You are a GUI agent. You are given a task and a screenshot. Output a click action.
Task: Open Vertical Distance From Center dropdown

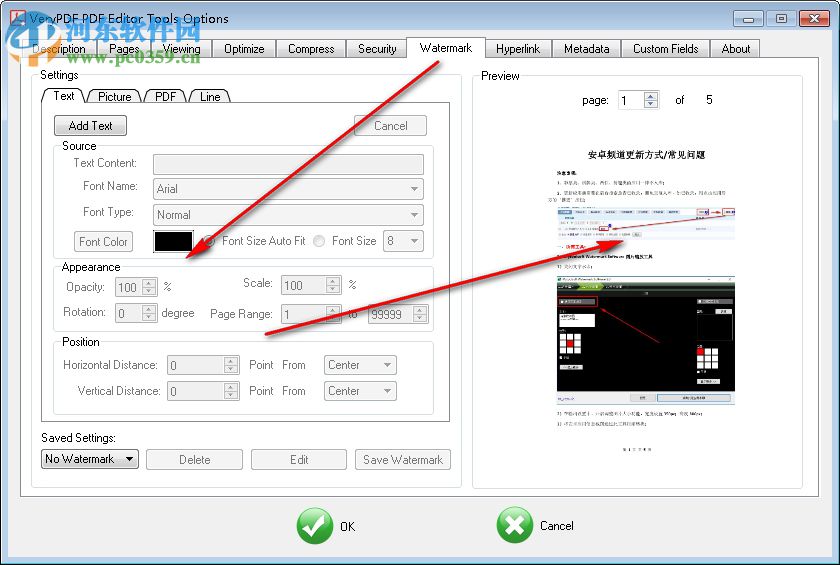pyautogui.click(x=360, y=391)
